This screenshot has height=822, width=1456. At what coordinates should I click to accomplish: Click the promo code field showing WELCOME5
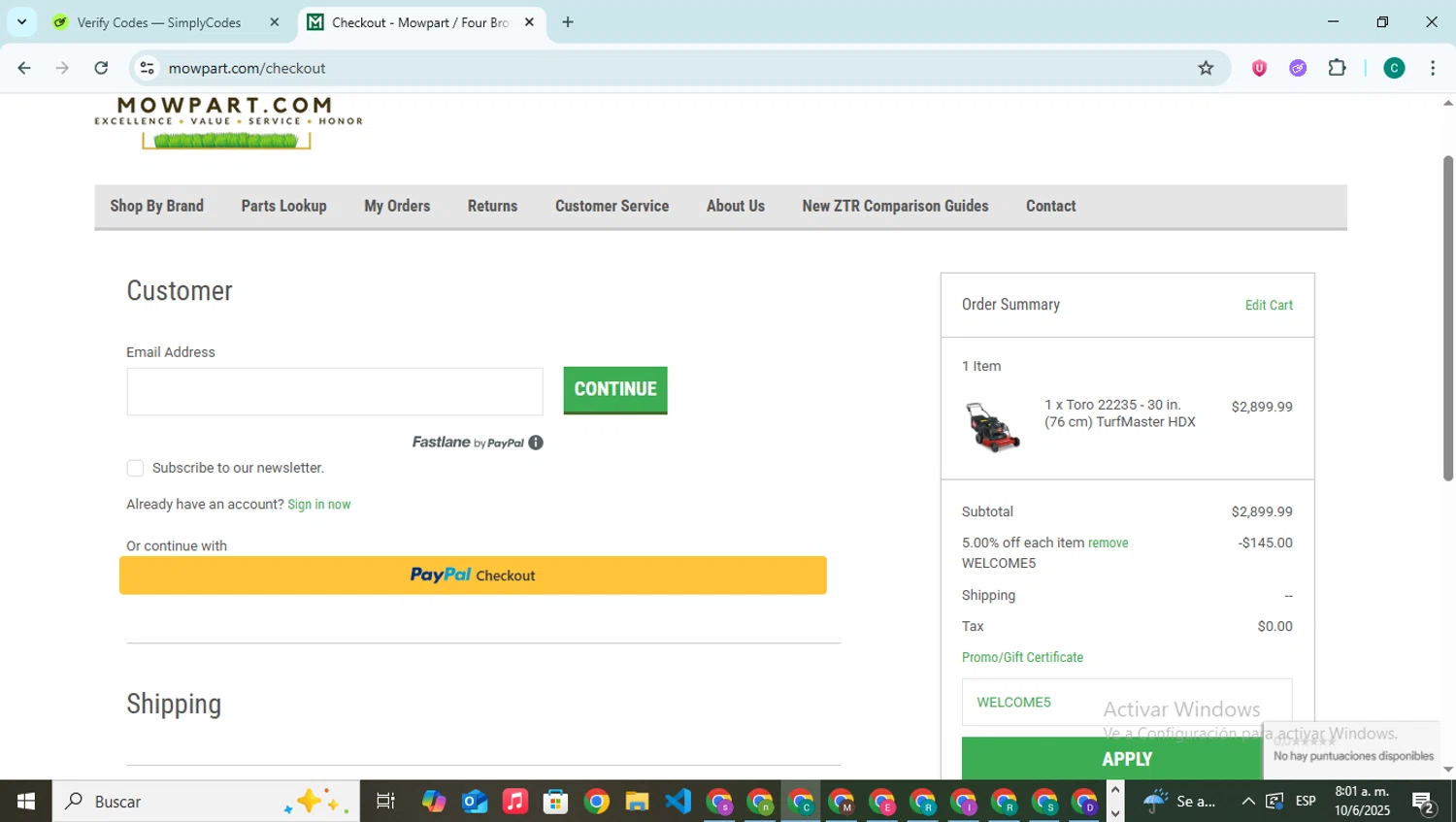point(1127,702)
